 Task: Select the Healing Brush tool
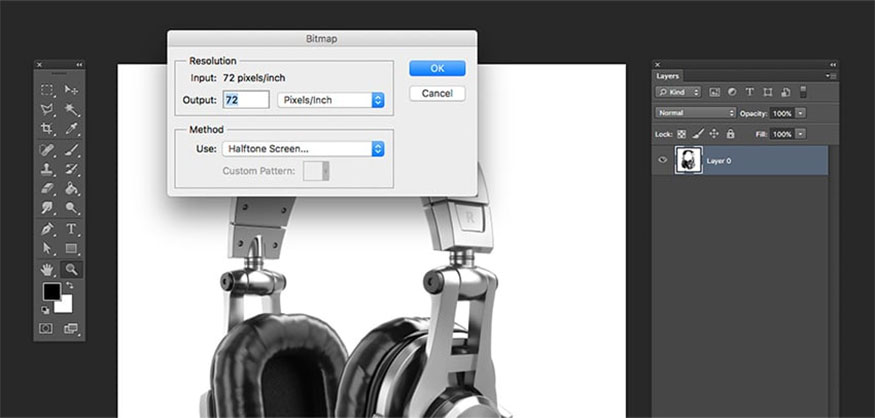click(47, 150)
